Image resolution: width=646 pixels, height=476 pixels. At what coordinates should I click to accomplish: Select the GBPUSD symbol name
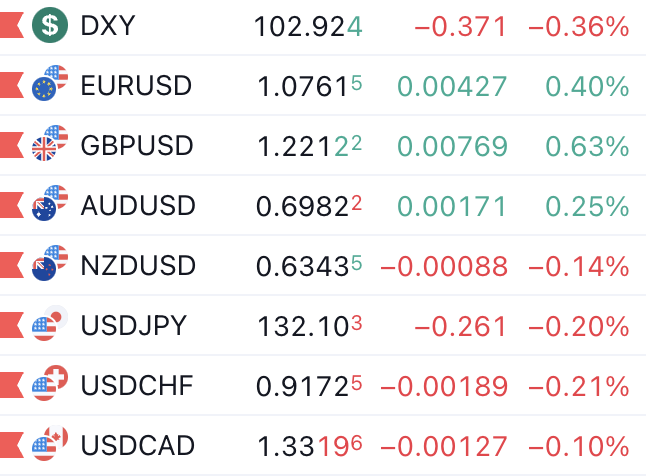(137, 146)
